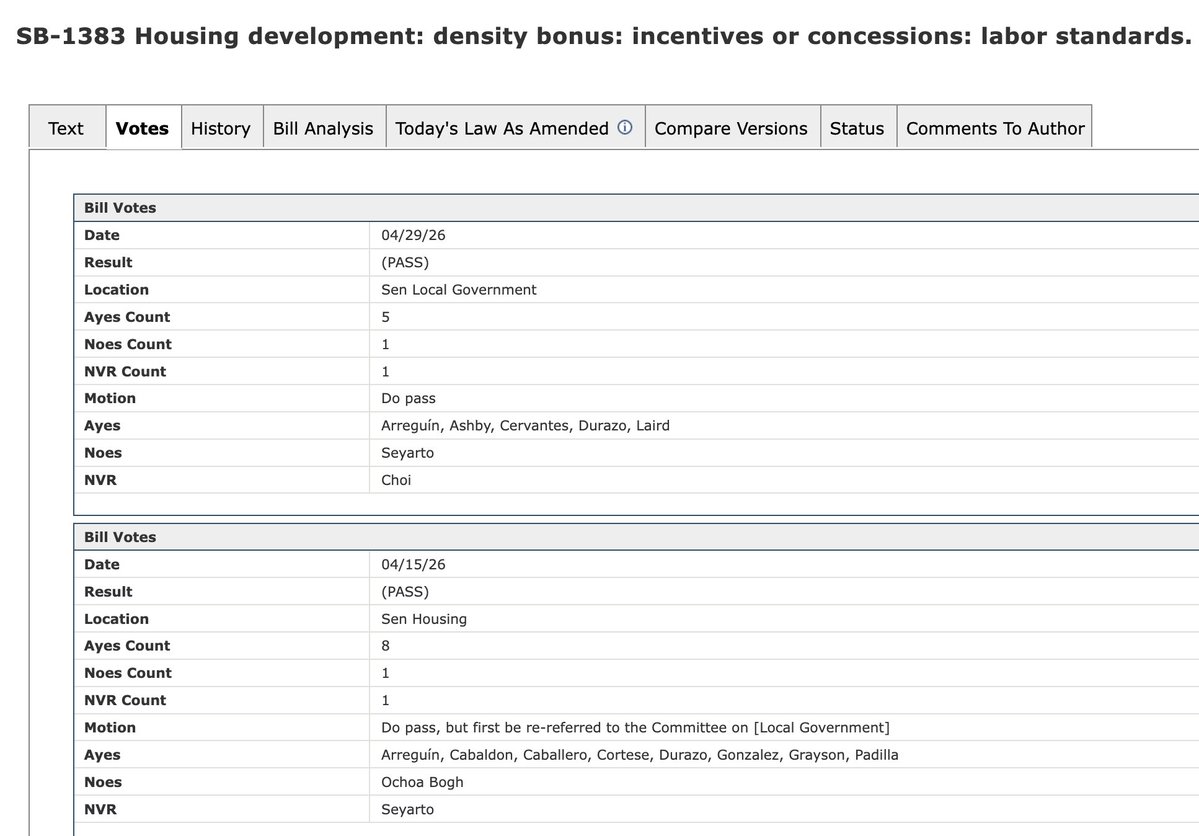Viewport: 1199px width, 836px height.
Task: Click the Choi NVR entry
Action: coord(396,480)
